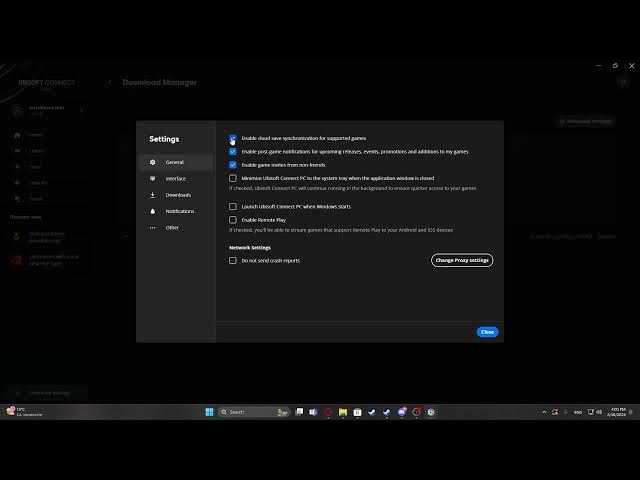Screen dimensions: 640x480
Task: Disable game invites from non-friends
Action: [233, 165]
